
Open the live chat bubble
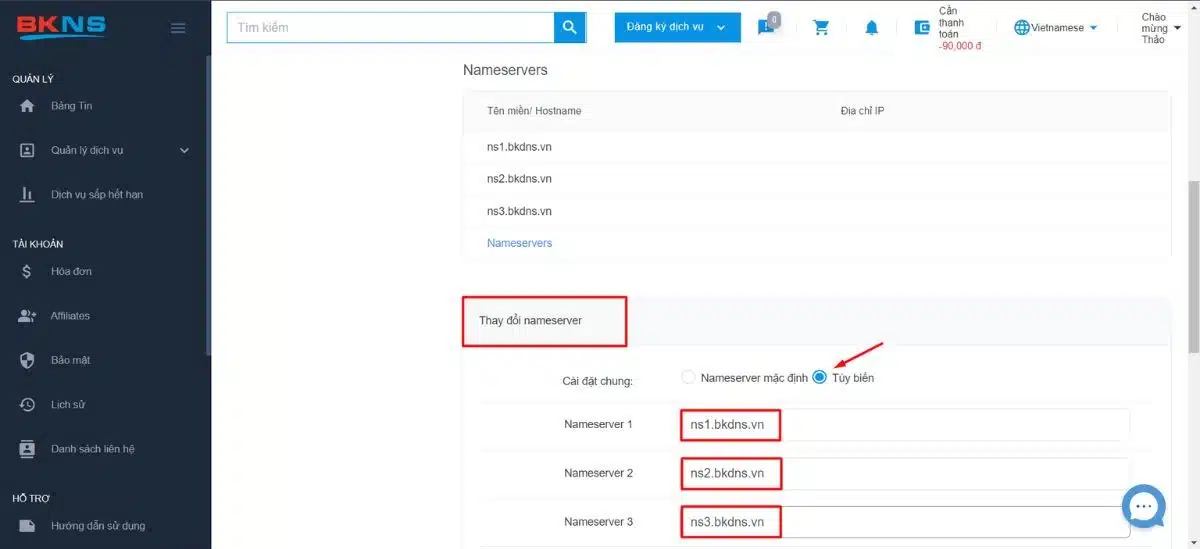click(1144, 505)
